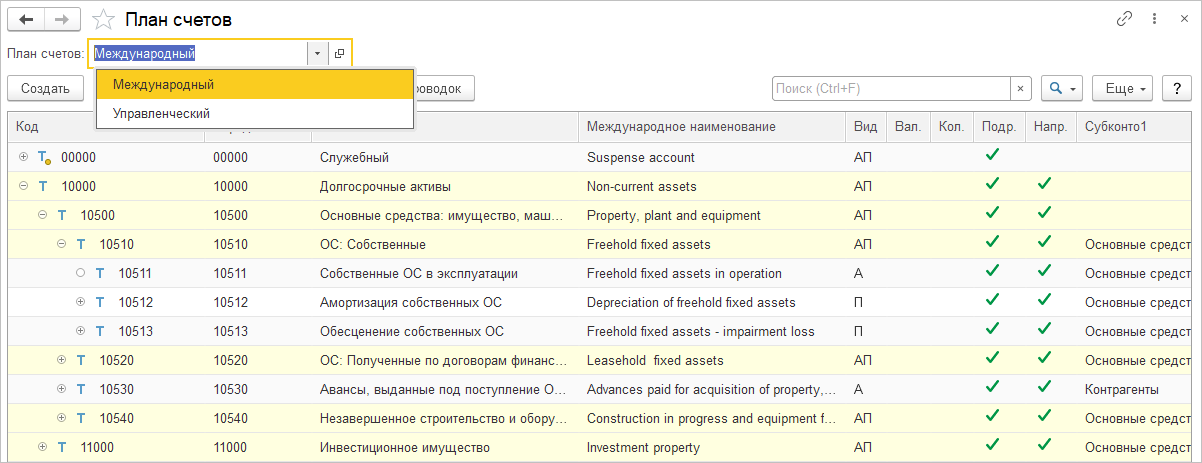Image resolution: width=1202 pixels, height=463 pixels.
Task: Clear the search field with X icon
Action: coord(1020,88)
